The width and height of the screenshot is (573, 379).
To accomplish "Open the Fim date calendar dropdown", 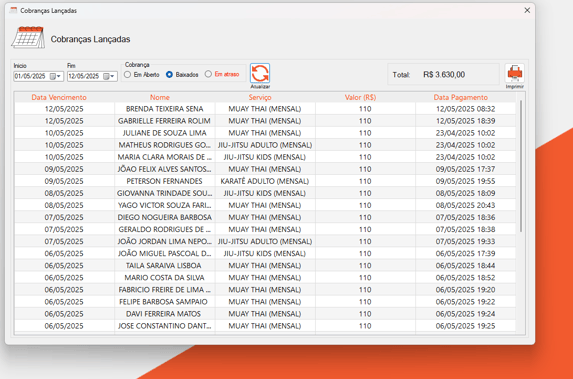I will 109,76.
